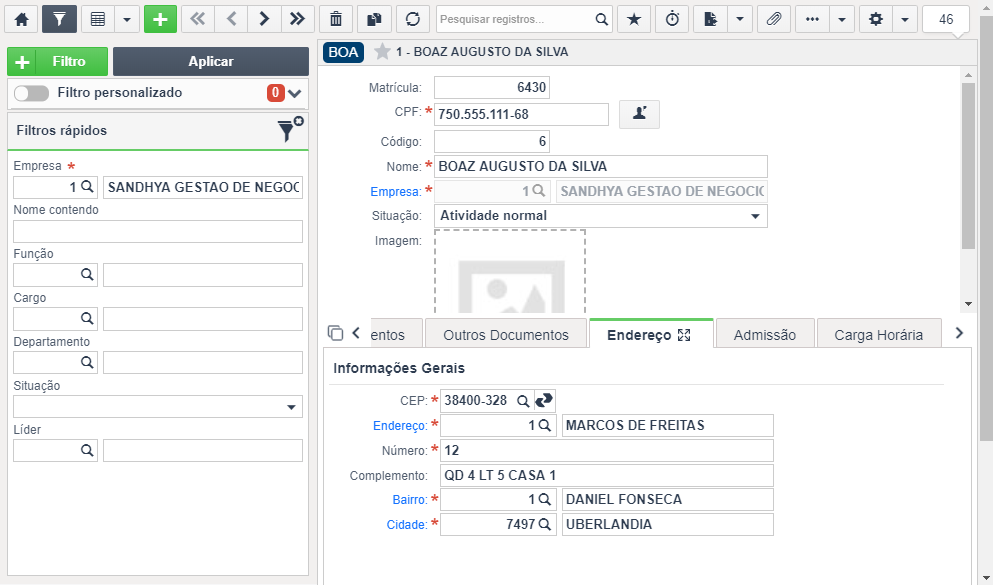993x585 pixels.
Task: Add a new record with plus button
Action: click(160, 20)
